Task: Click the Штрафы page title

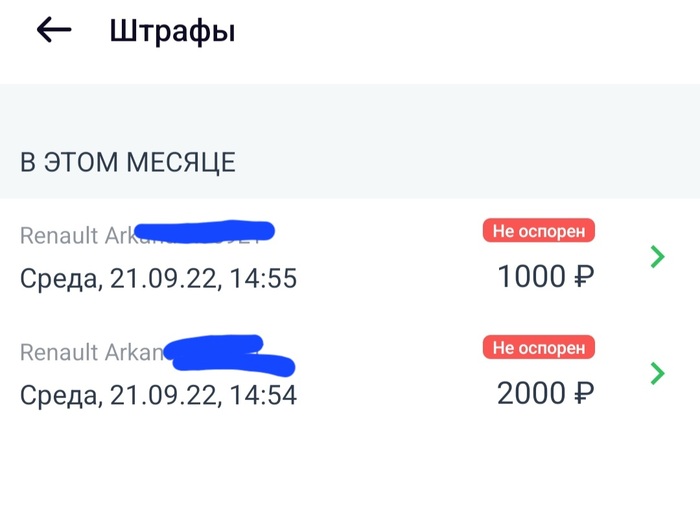Action: click(x=172, y=31)
